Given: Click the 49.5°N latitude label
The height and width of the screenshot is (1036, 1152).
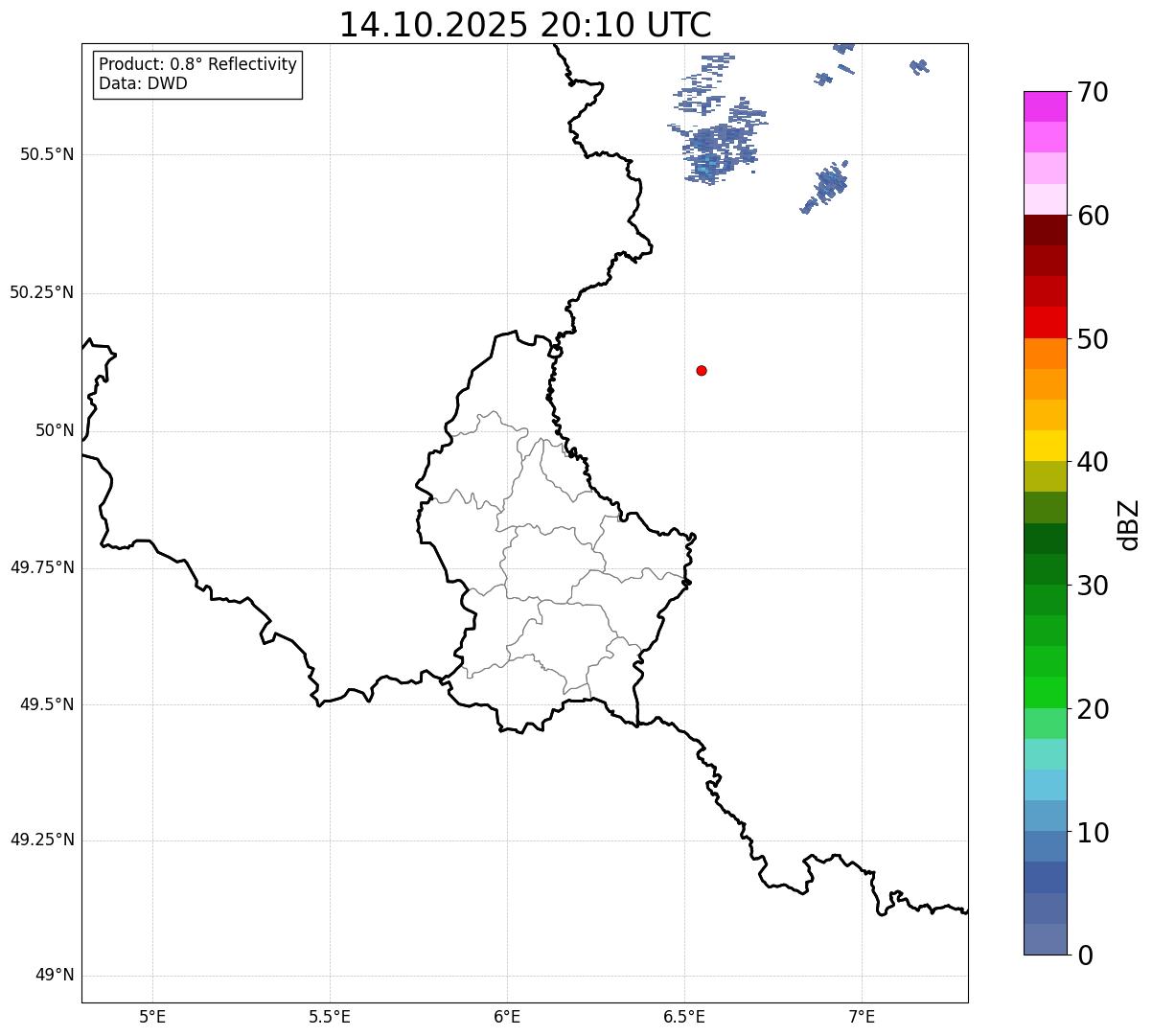Looking at the screenshot, I should click(x=47, y=704).
